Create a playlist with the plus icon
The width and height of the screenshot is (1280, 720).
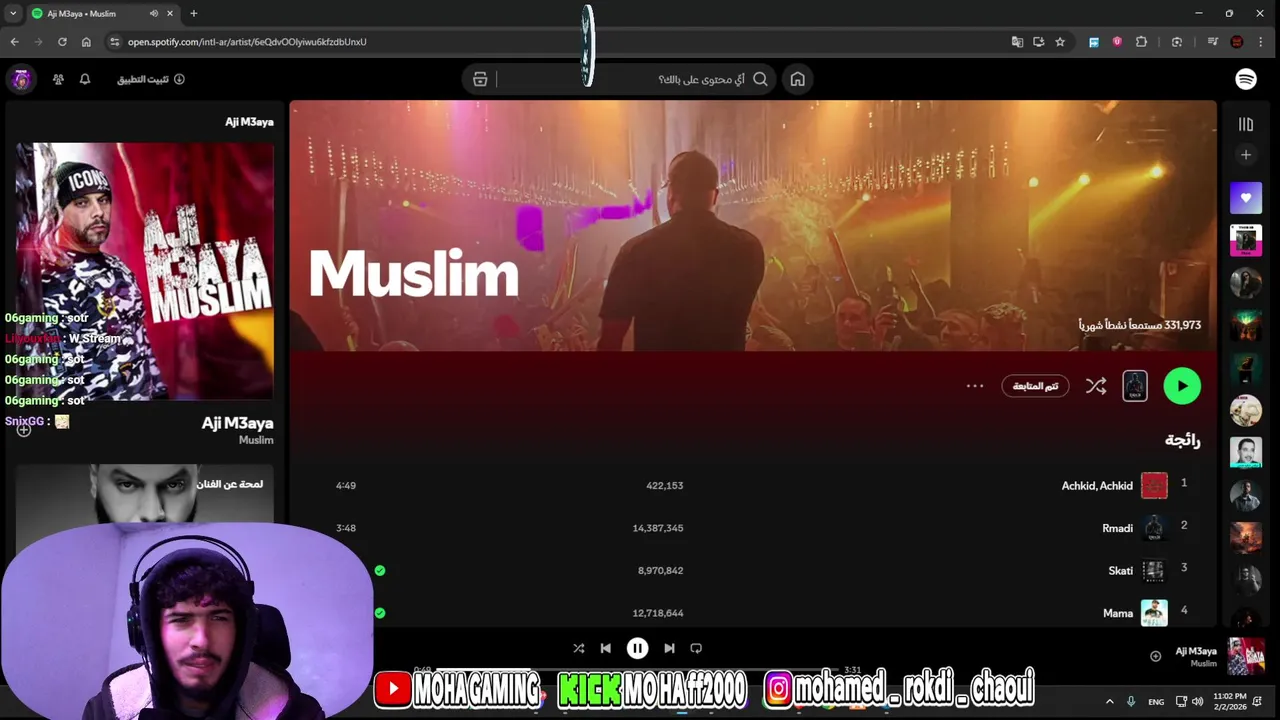(x=1246, y=155)
